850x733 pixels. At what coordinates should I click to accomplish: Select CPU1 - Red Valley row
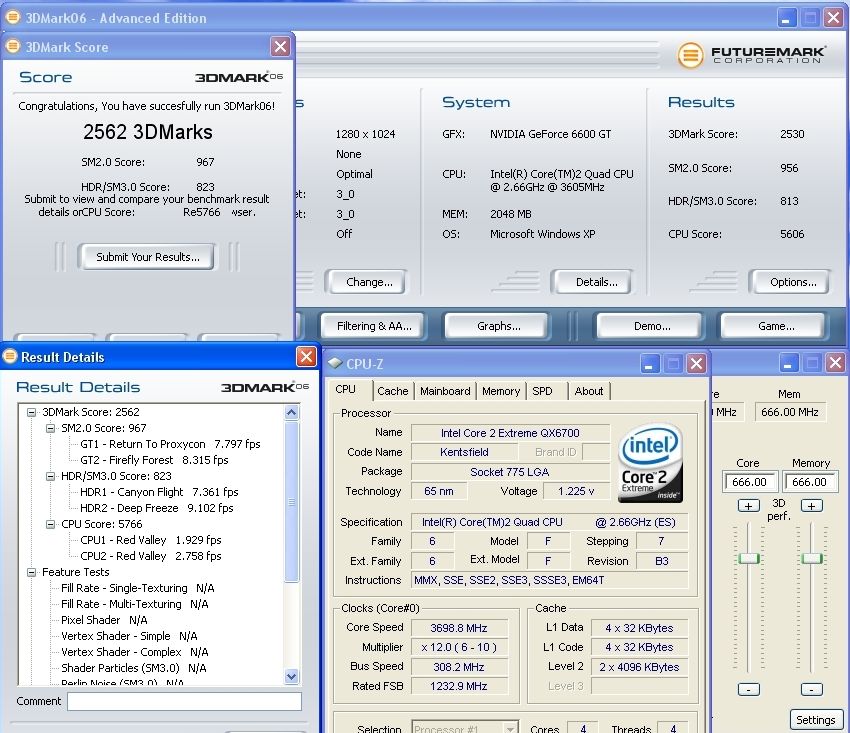tap(151, 540)
